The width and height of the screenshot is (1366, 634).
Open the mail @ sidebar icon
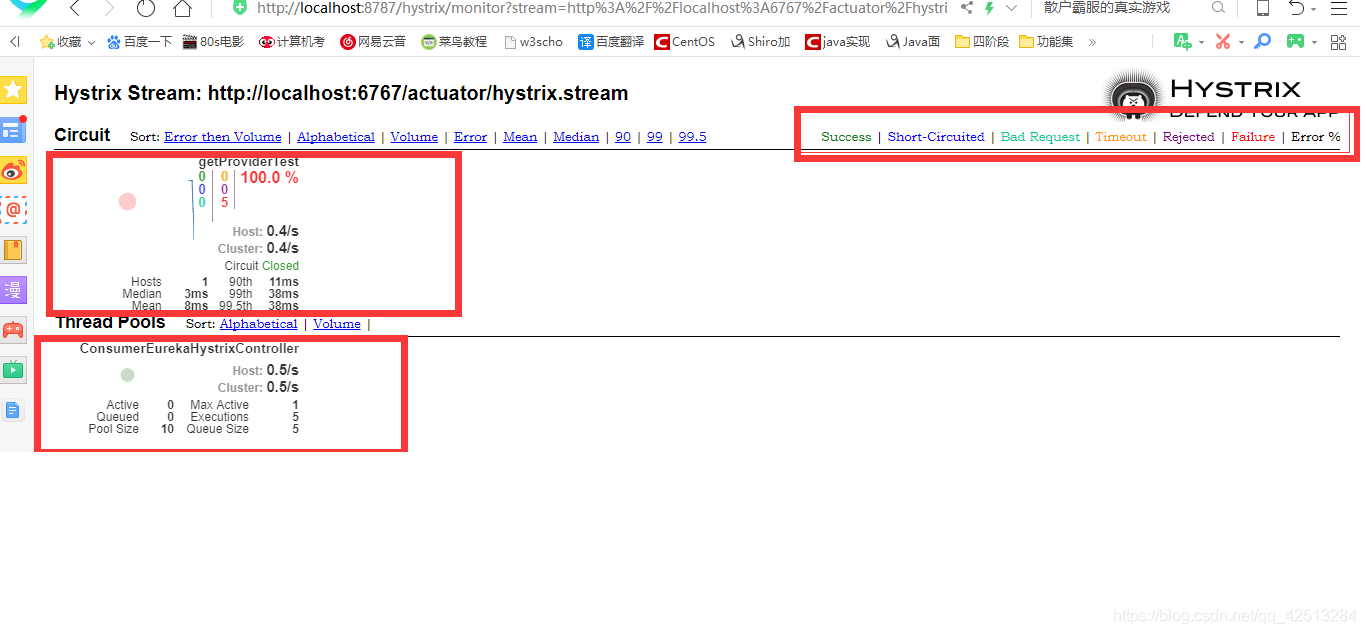(13, 210)
